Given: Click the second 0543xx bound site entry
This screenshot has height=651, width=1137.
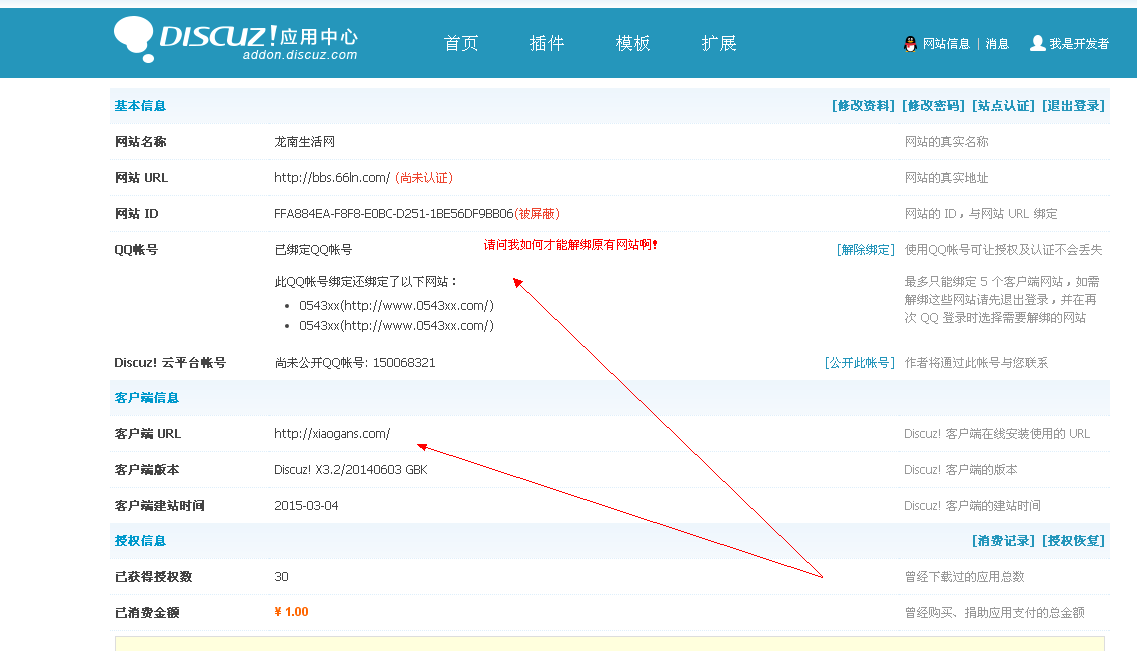Looking at the screenshot, I should (x=396, y=326).
